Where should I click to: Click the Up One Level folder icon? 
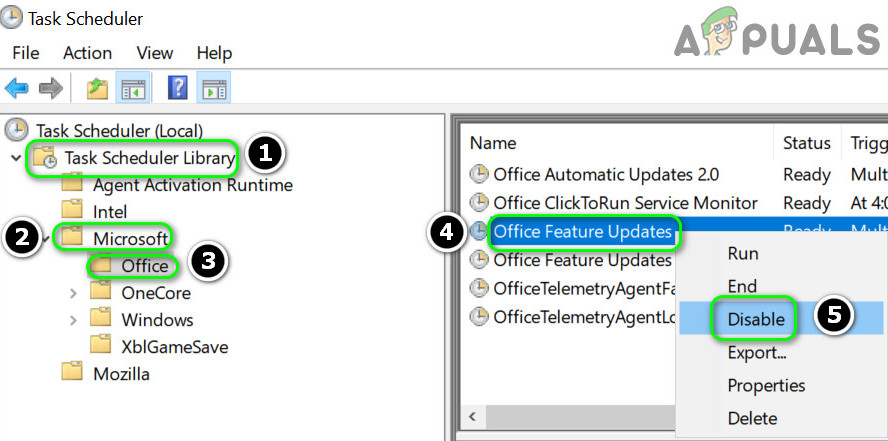[97, 89]
